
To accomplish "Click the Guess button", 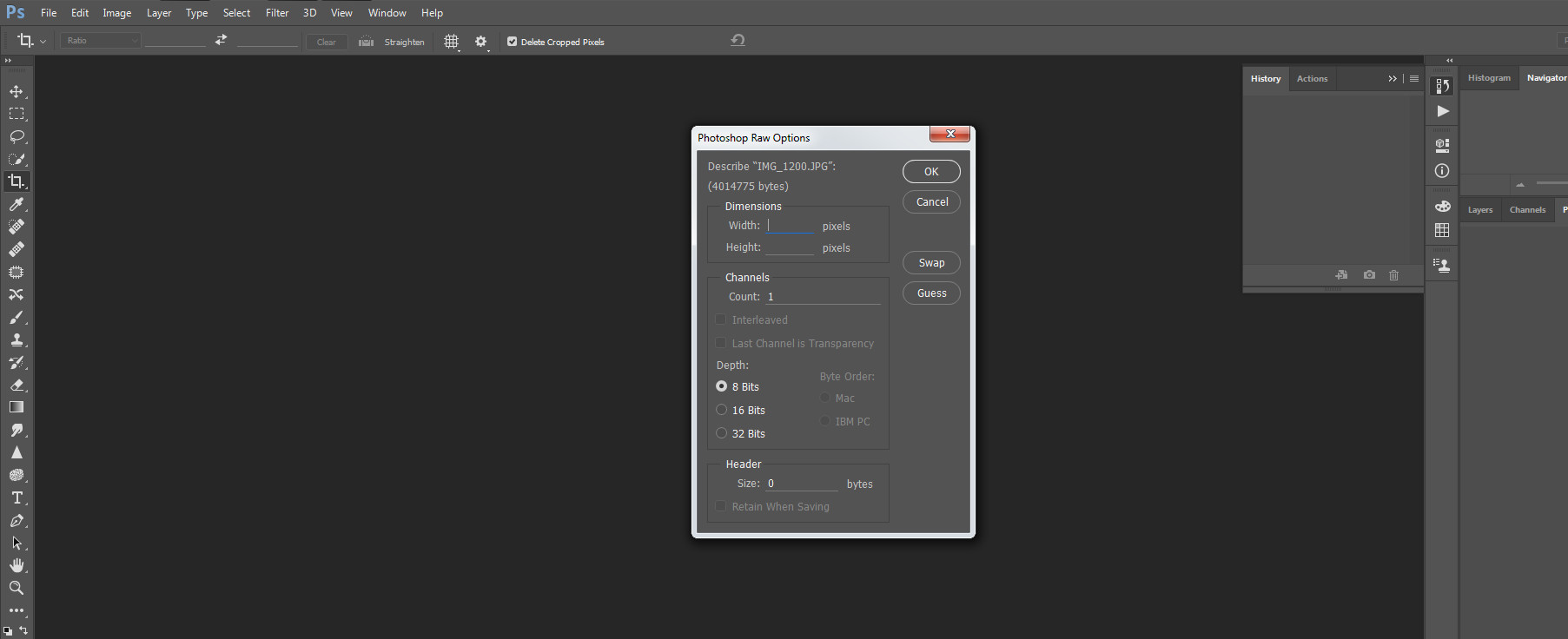I will (x=931, y=293).
